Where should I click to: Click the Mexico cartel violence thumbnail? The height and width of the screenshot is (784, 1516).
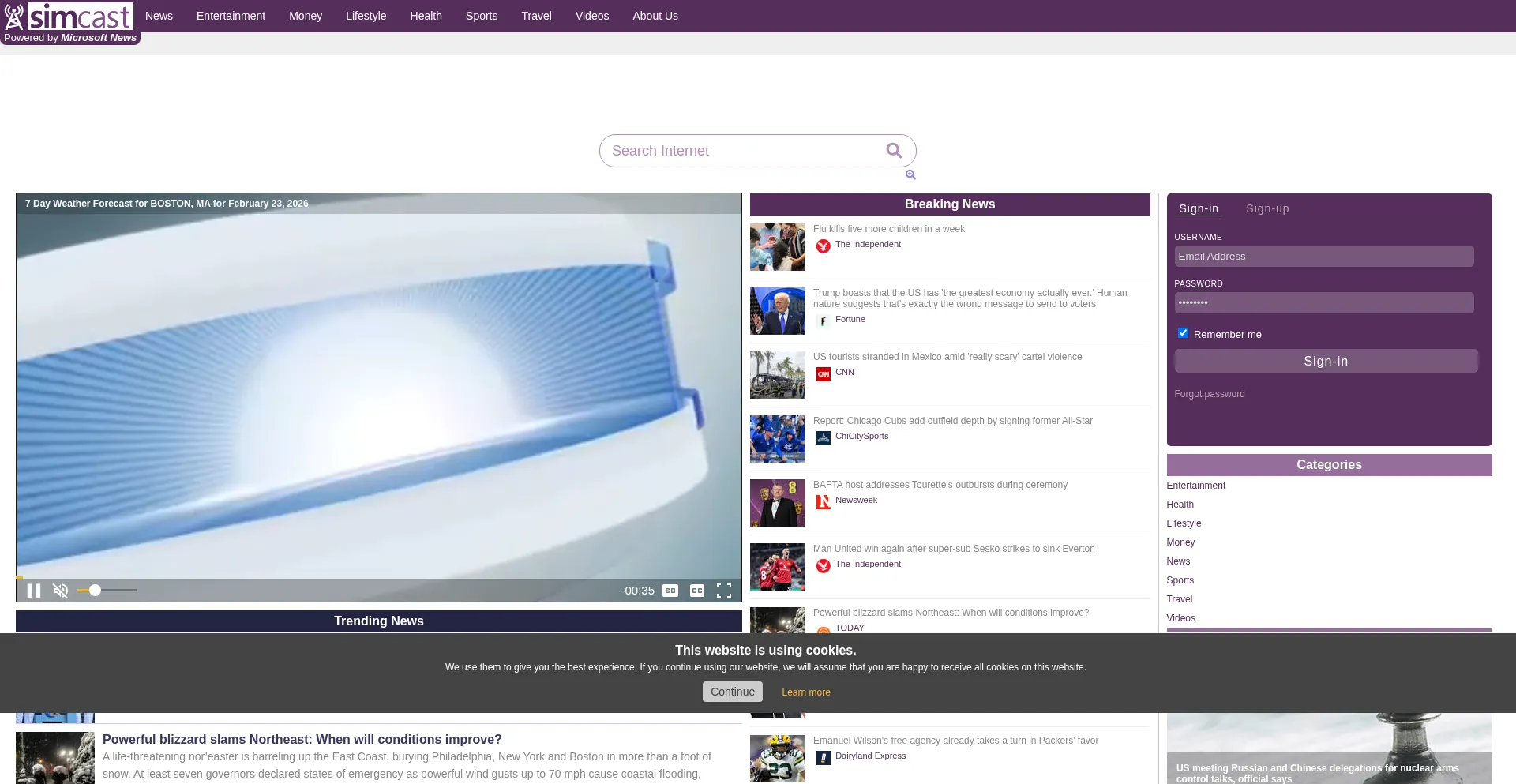coord(778,375)
